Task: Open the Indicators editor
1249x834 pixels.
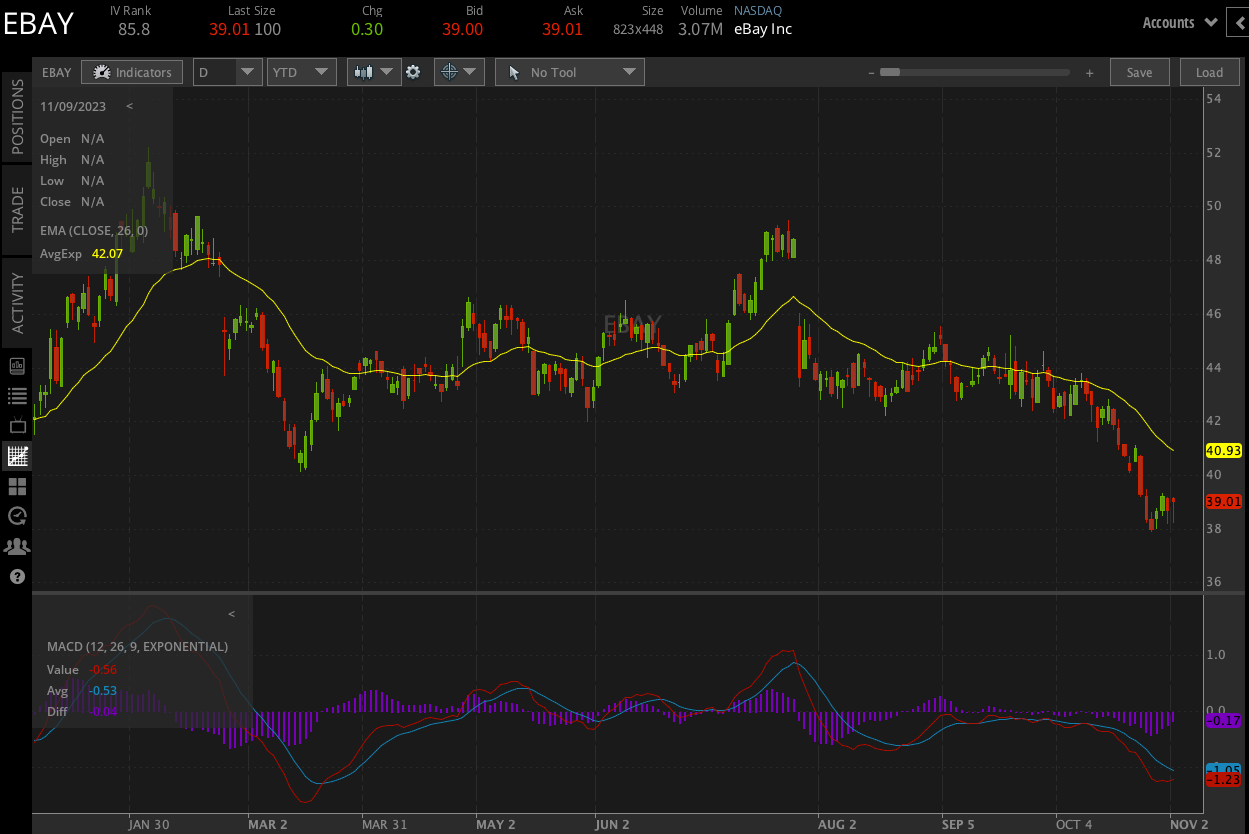Action: coord(131,72)
